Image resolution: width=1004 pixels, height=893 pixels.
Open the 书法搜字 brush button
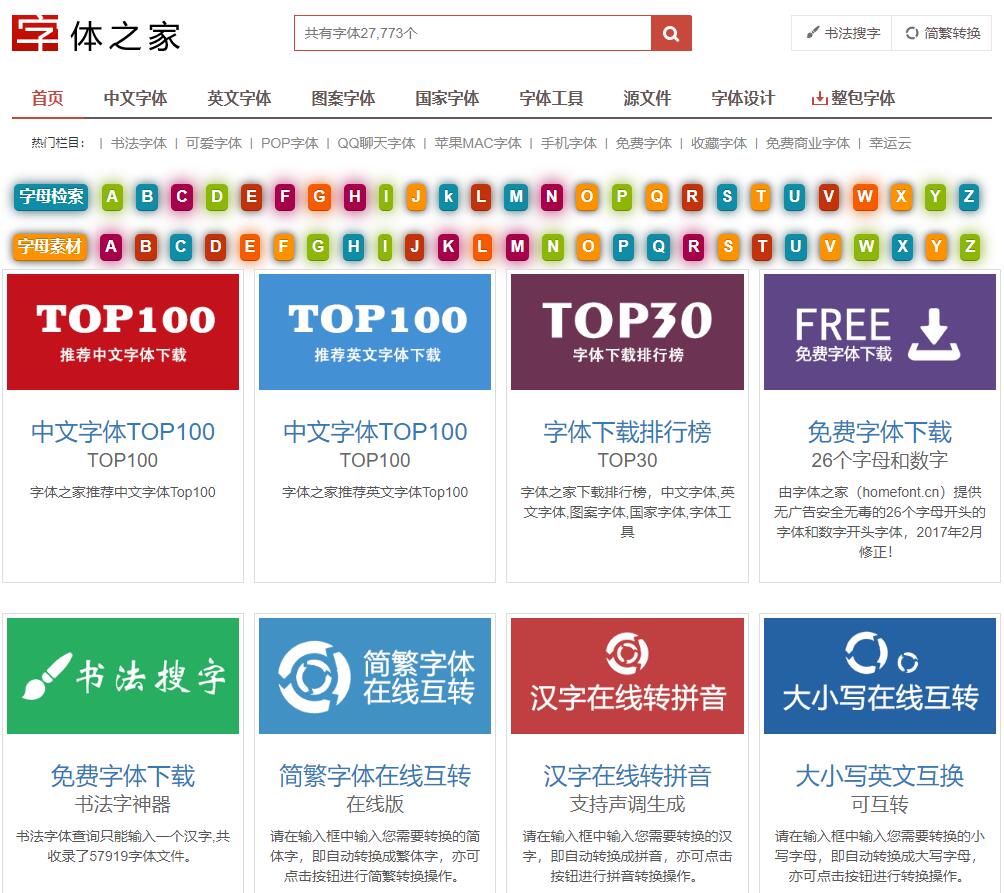pyautogui.click(x=841, y=33)
